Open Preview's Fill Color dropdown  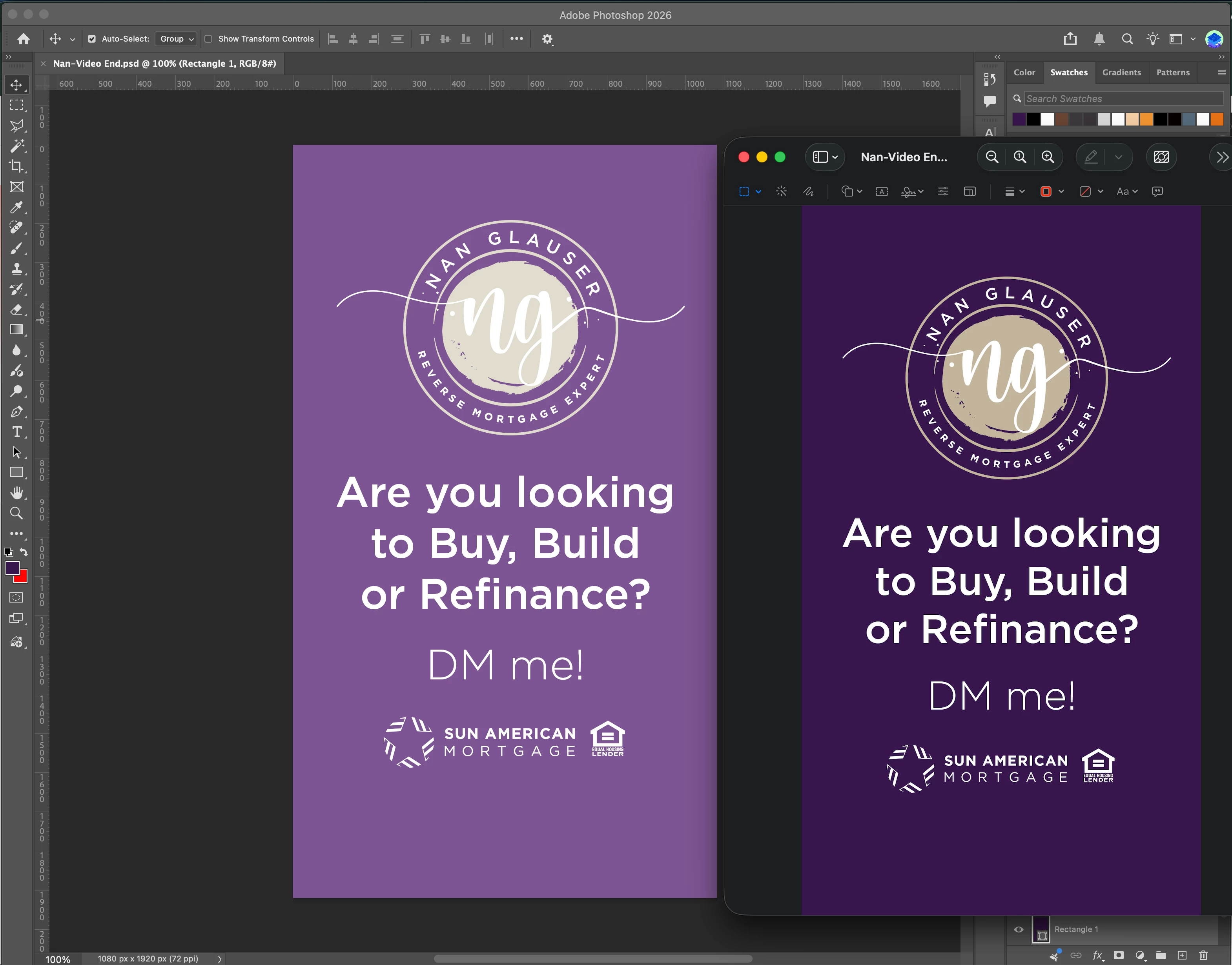tap(1091, 191)
